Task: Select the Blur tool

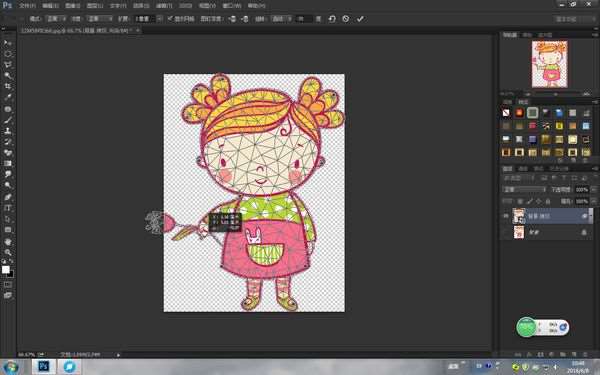Action: (8, 174)
